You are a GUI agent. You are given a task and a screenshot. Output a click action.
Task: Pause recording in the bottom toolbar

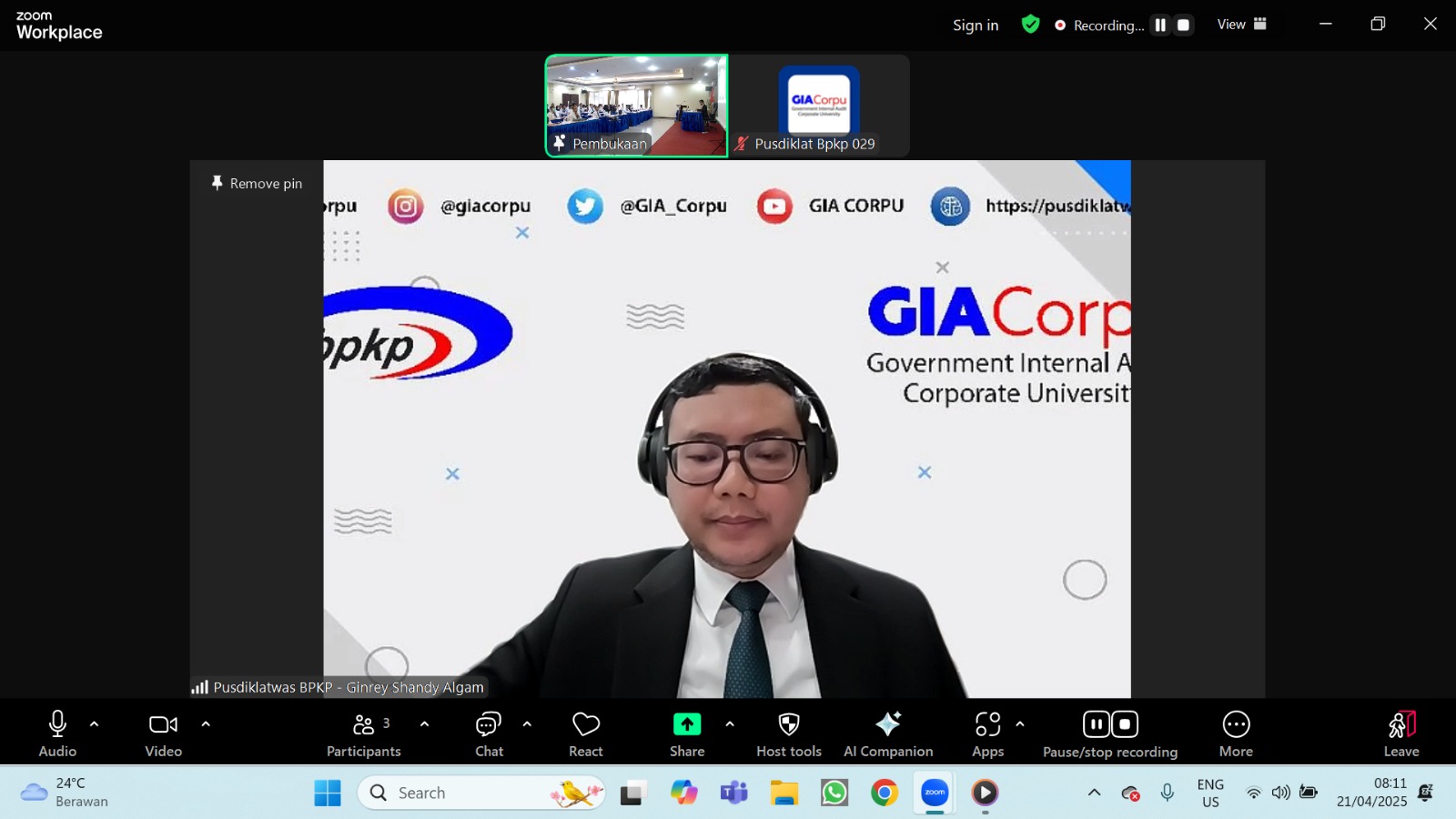coord(1097,724)
